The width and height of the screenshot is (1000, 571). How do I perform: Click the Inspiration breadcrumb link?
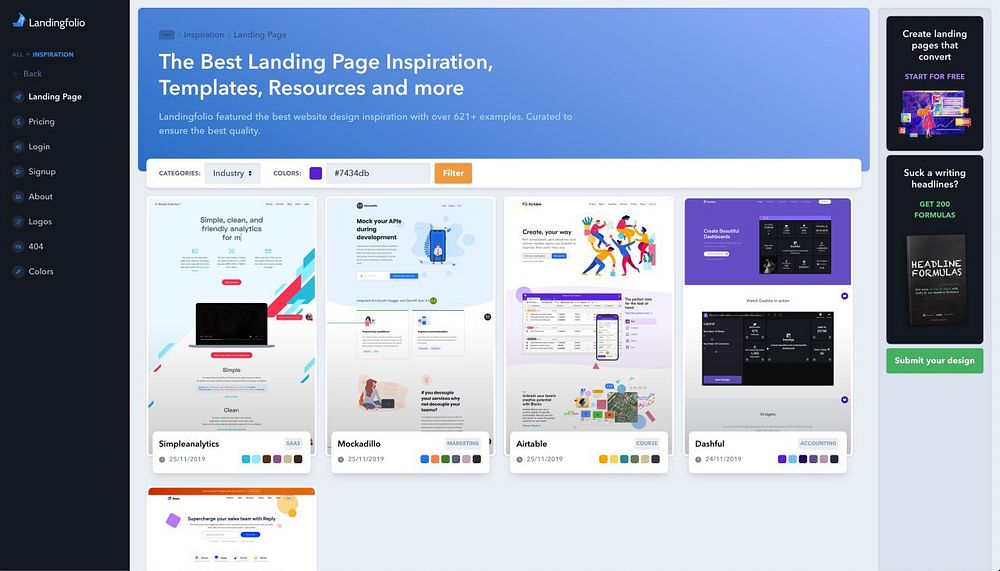(x=203, y=34)
